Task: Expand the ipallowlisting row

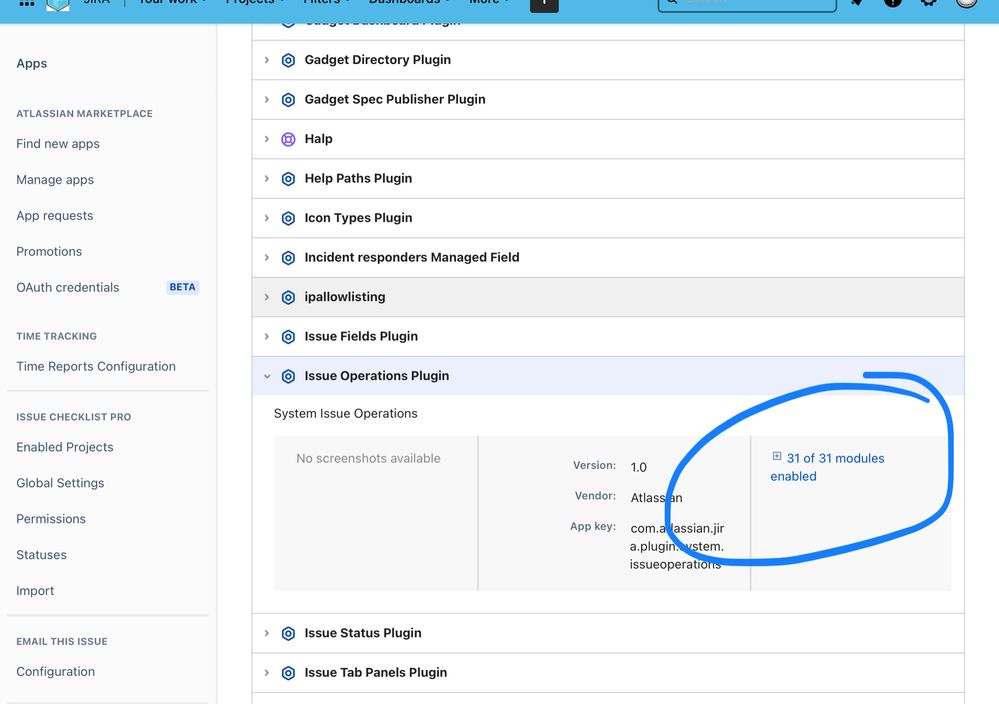Action: 267,297
